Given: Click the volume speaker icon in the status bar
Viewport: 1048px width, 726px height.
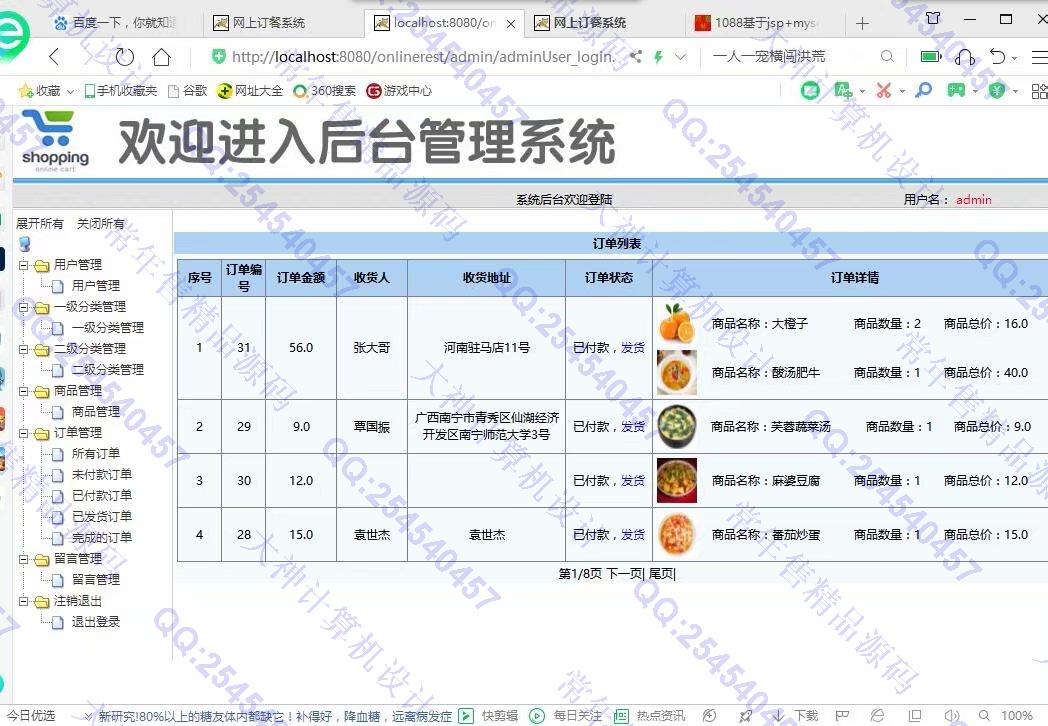Looking at the screenshot, I should 952,716.
